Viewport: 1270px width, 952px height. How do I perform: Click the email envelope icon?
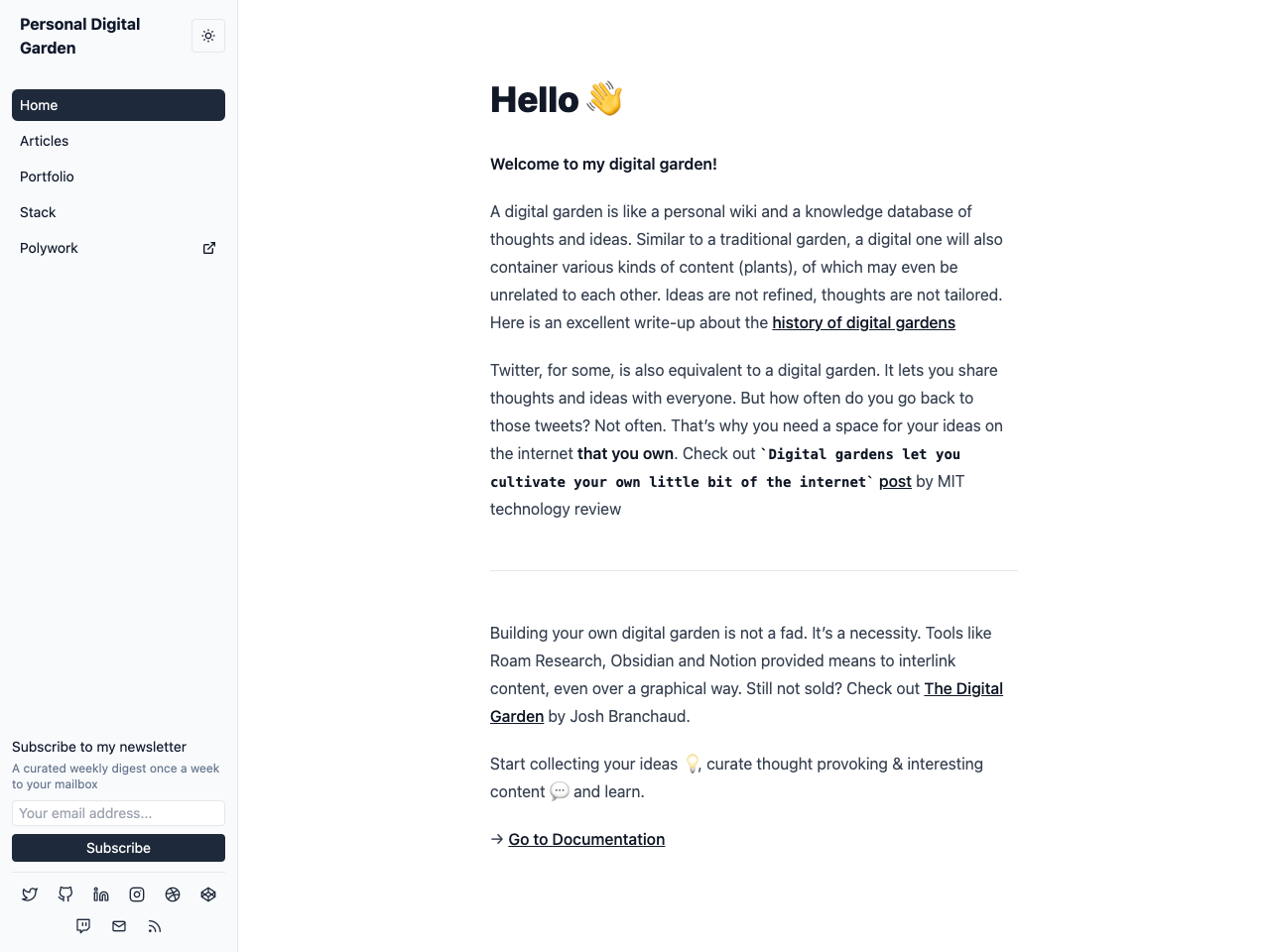coord(119,926)
